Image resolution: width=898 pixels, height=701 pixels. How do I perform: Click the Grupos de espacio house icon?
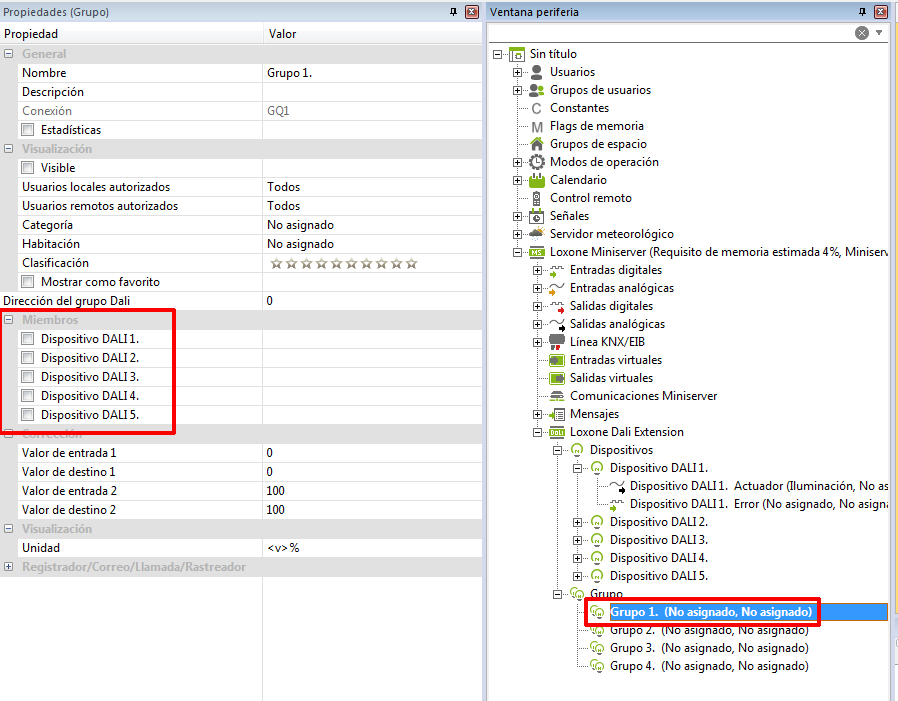click(x=537, y=144)
